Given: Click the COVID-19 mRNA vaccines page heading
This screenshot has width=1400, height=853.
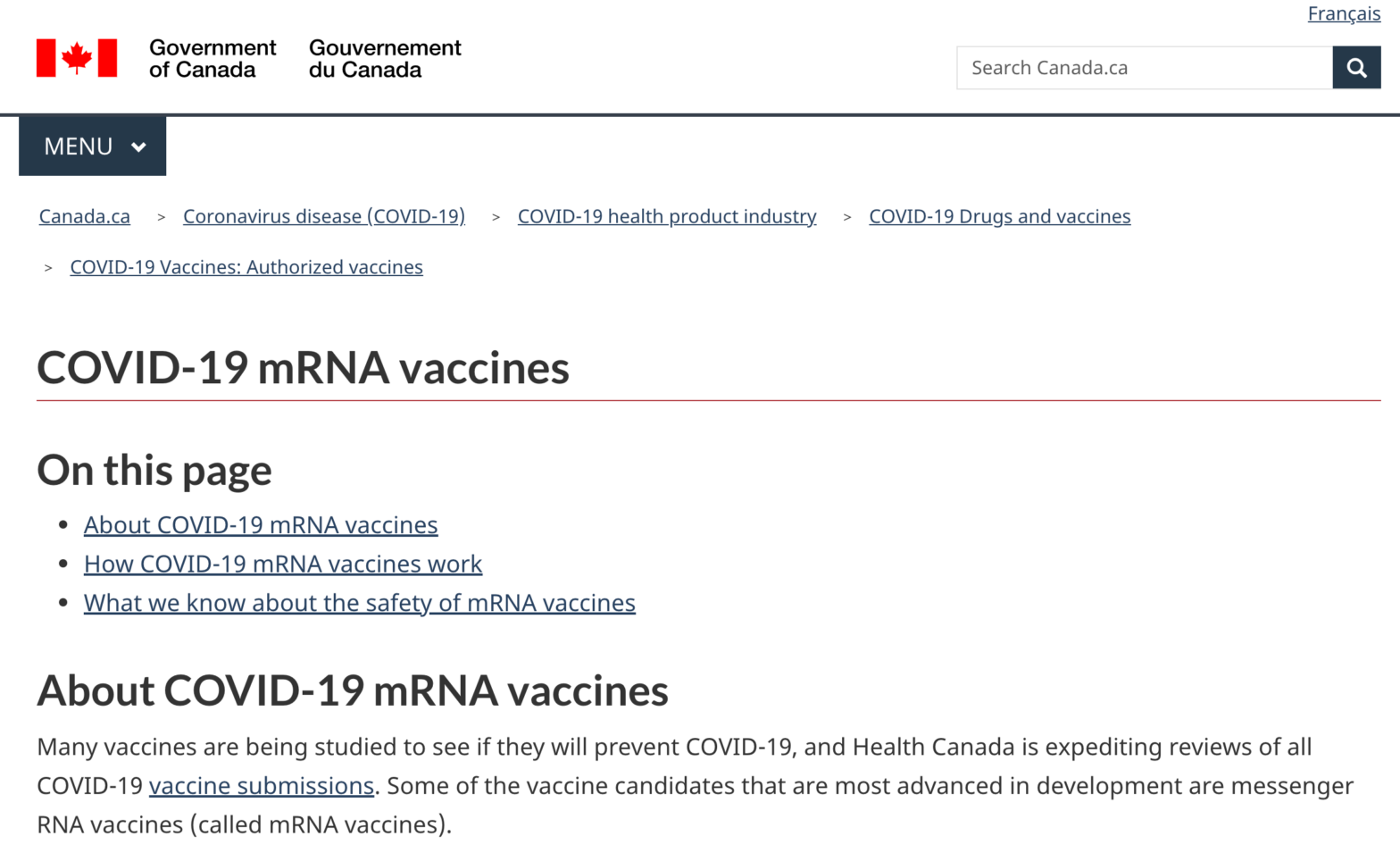Looking at the screenshot, I should click(x=304, y=368).
